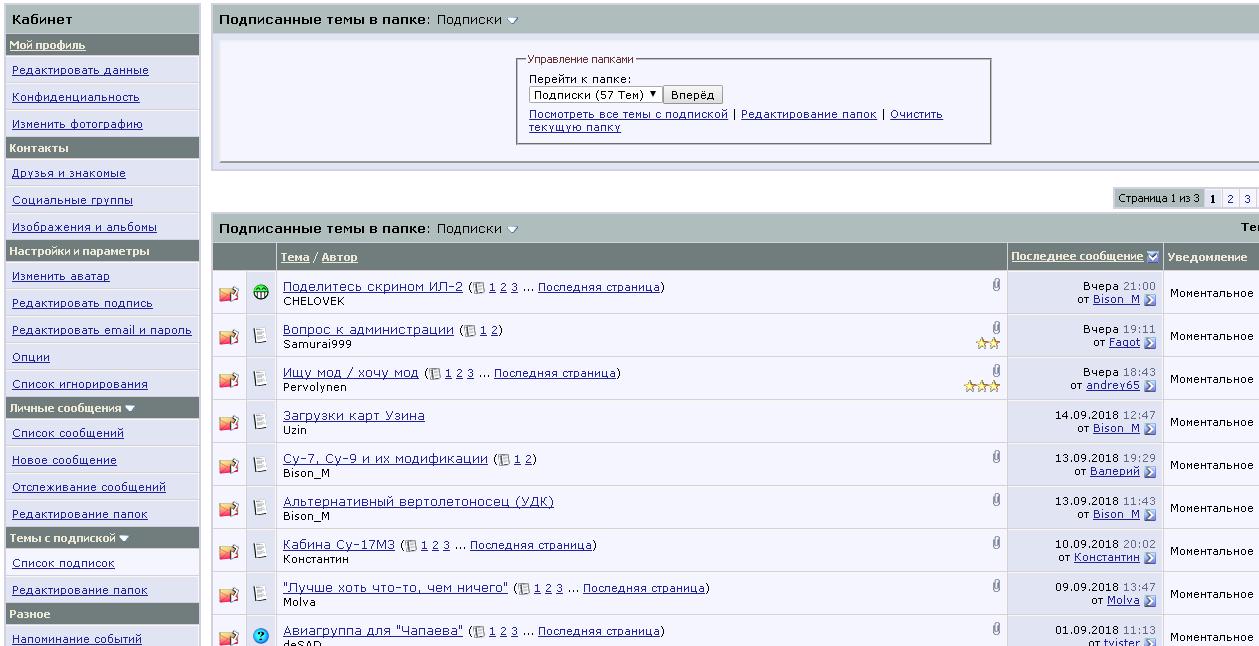Go to last post in Альтернативный вертолетоносец row
Image resolution: width=1259 pixels, height=646 pixels.
[1150, 515]
